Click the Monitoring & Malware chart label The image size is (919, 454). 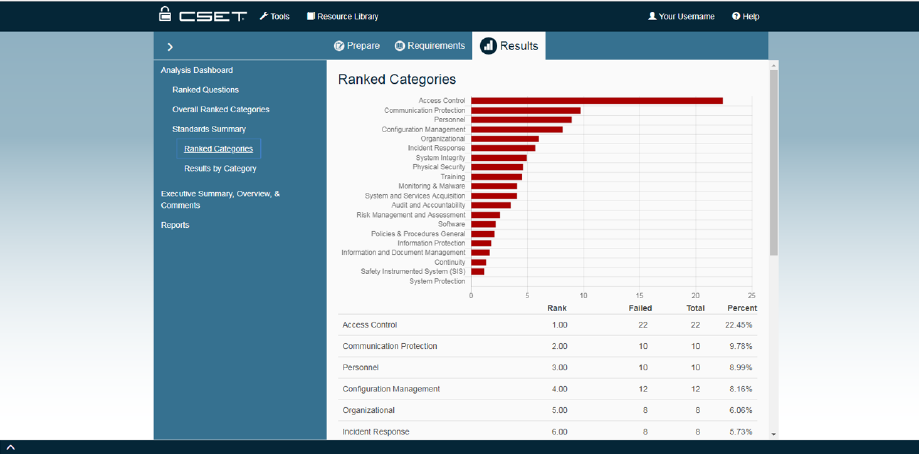432,186
